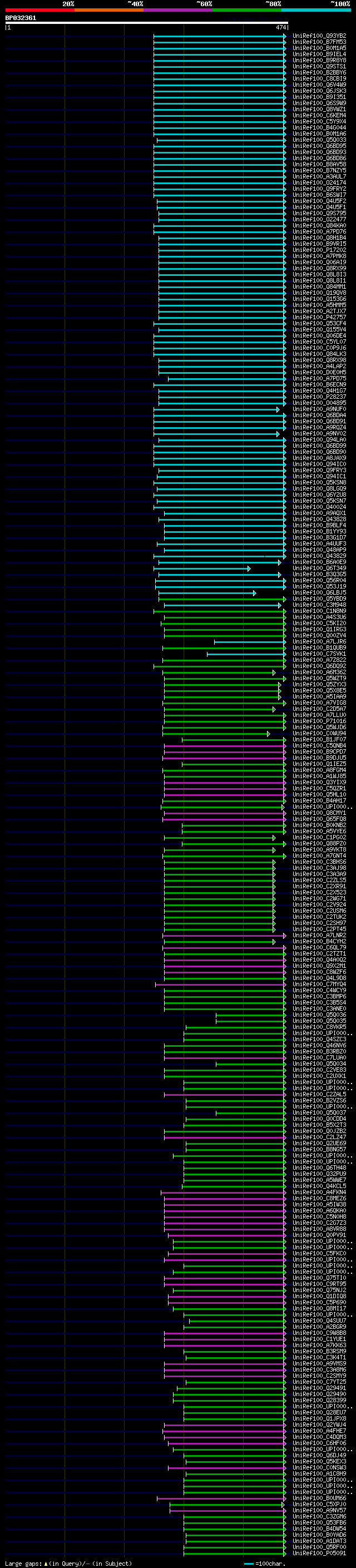
Task: Select hit UniRef100_Q28399
Action: (319, 1400)
